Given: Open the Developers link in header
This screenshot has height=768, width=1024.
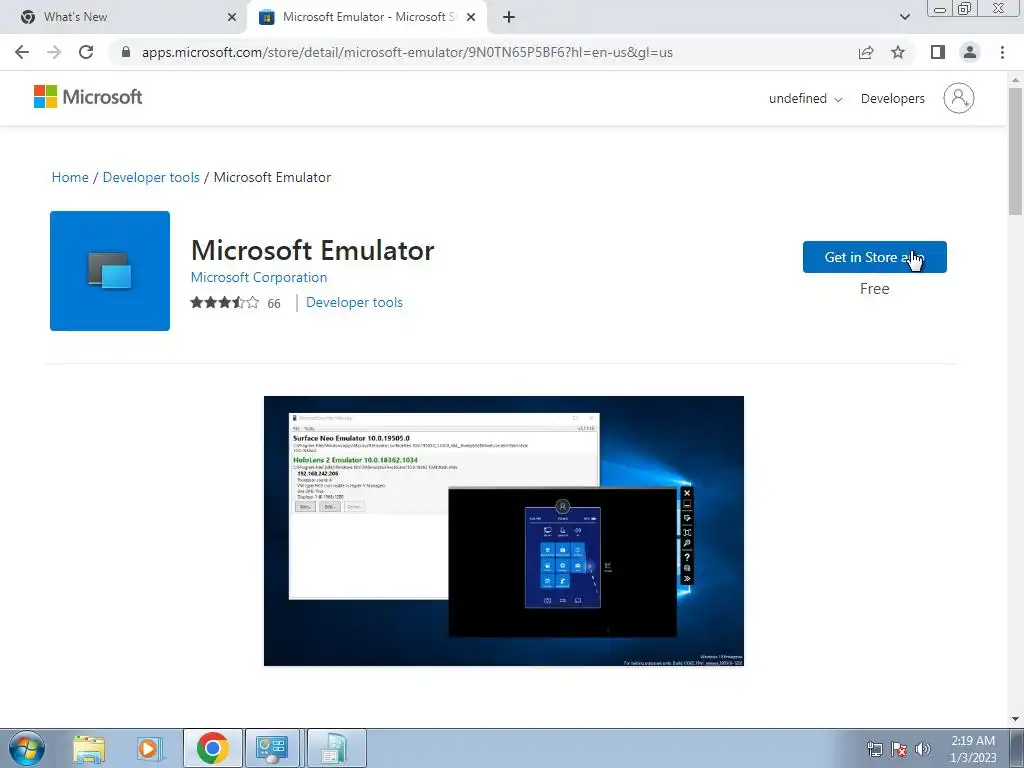Looking at the screenshot, I should [893, 99].
